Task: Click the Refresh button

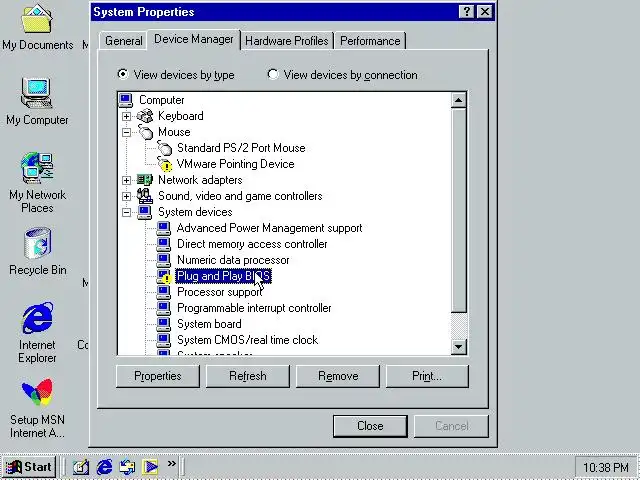Action: (x=248, y=376)
